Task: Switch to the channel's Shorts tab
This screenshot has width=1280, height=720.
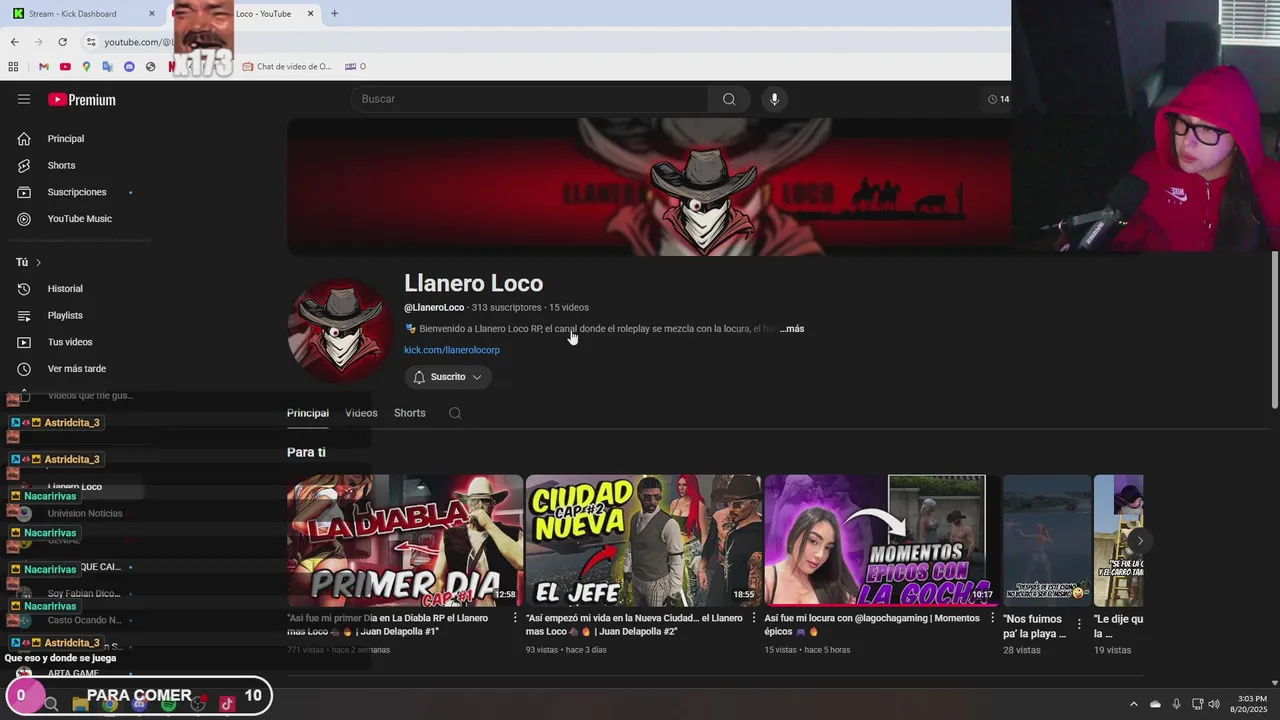Action: [409, 413]
